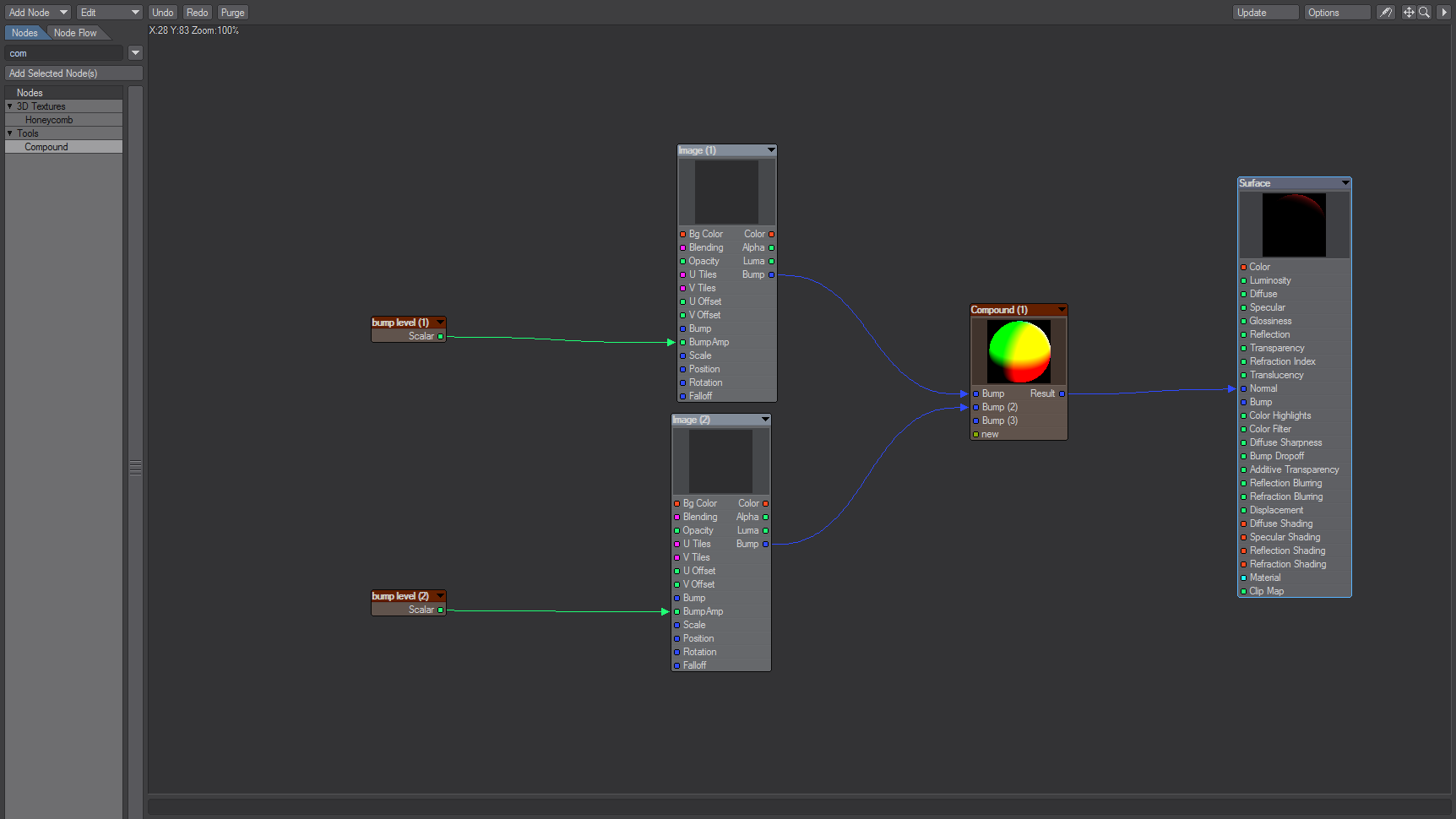
Task: Click the tidy nodes brush icon
Action: click(x=1385, y=13)
